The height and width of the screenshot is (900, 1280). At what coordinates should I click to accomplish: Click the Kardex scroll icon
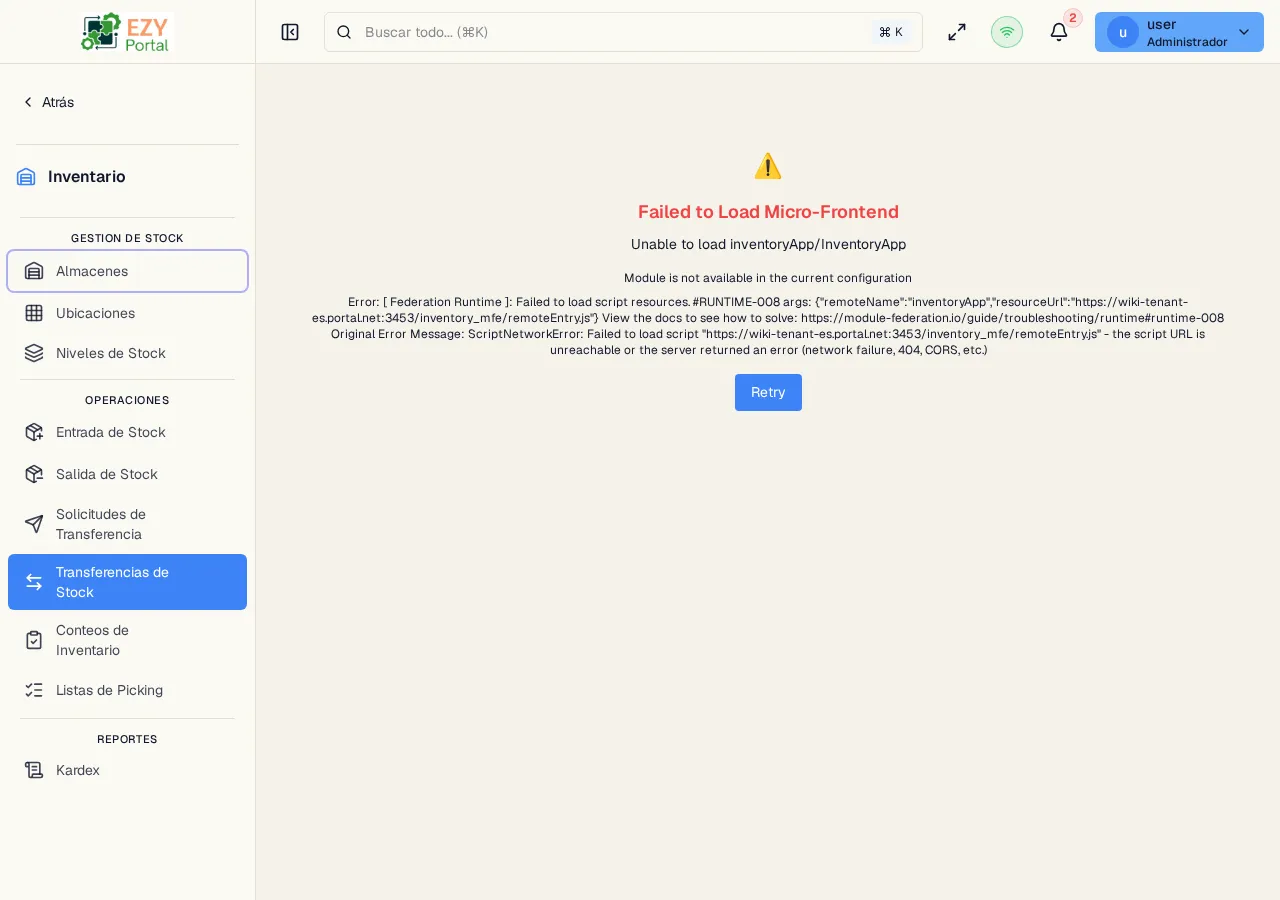point(34,770)
